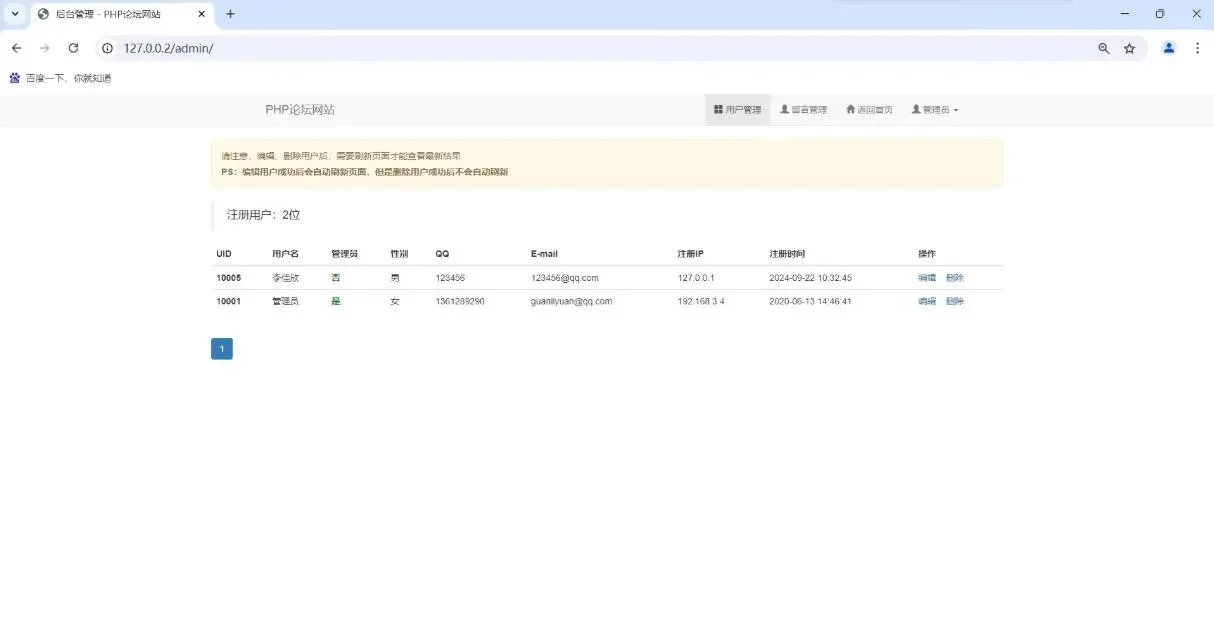Go to 返回首页 in the navbar
Viewport: 1214px width, 641px height.
point(869,110)
